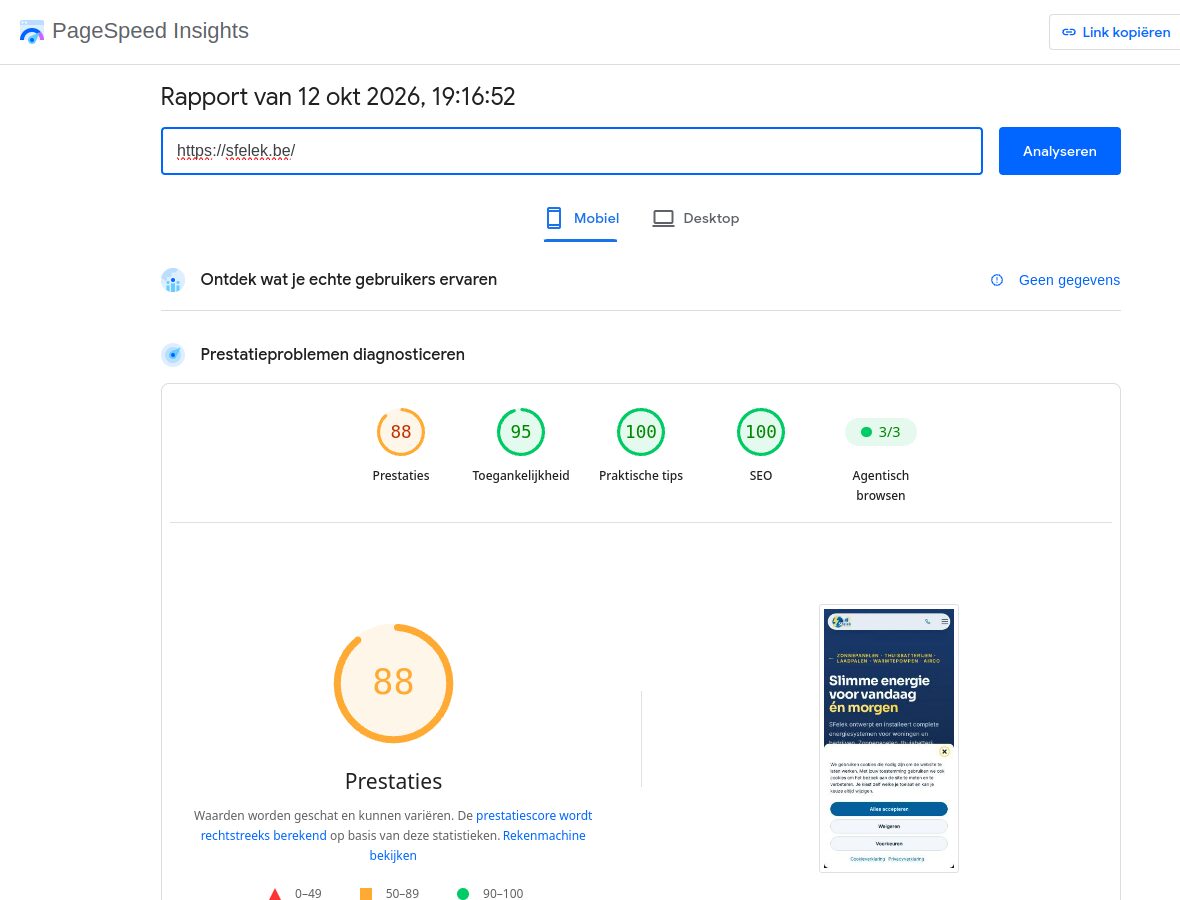Switch to the Mobiel tab
Screen dimensions: 1180x900
coord(581,219)
